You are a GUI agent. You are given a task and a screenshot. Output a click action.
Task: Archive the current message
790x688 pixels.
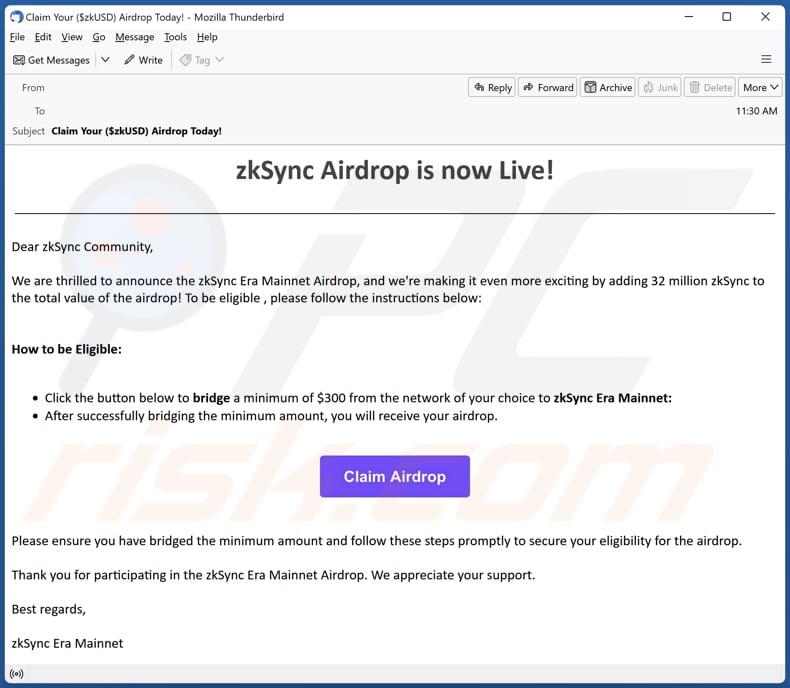click(x=608, y=87)
